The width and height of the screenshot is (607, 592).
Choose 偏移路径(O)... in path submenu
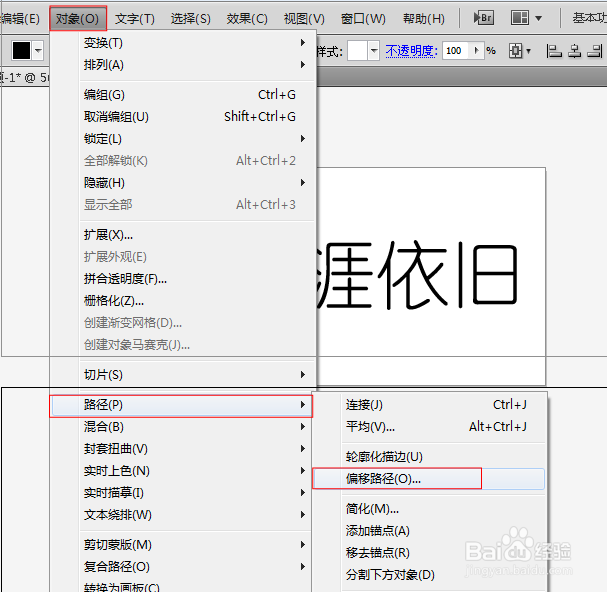click(429, 479)
